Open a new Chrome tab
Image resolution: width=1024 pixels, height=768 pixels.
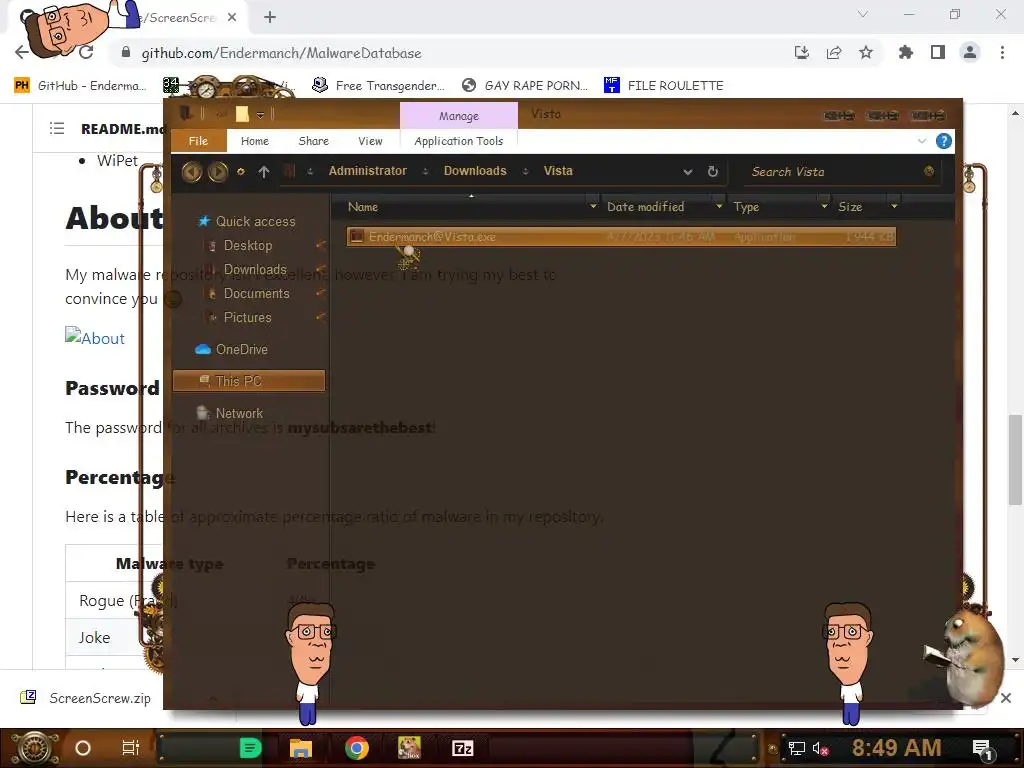(270, 18)
